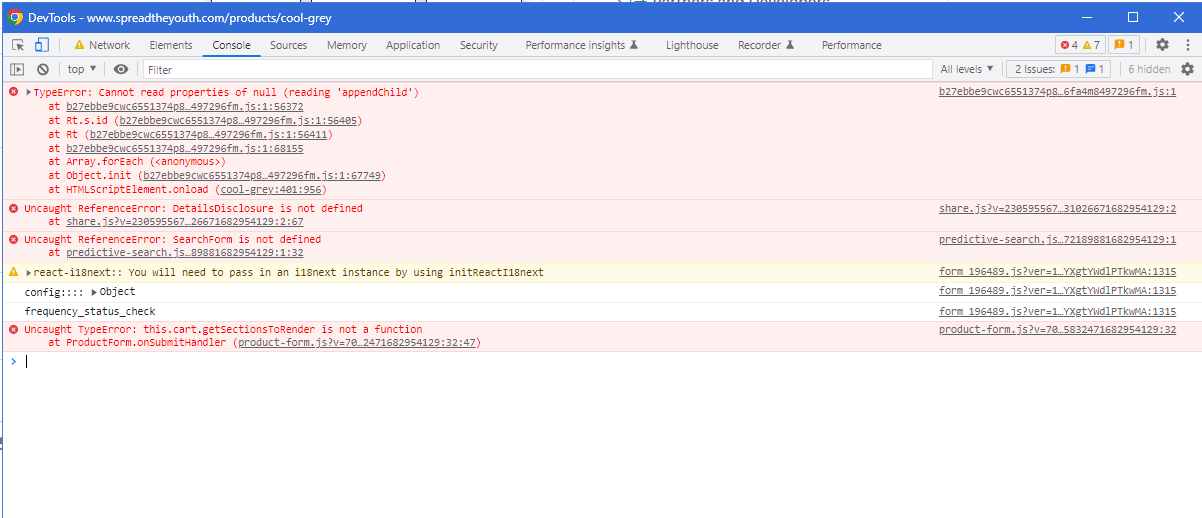Open the Performance insights tab
This screenshot has height=518, width=1202.
coord(581,45)
